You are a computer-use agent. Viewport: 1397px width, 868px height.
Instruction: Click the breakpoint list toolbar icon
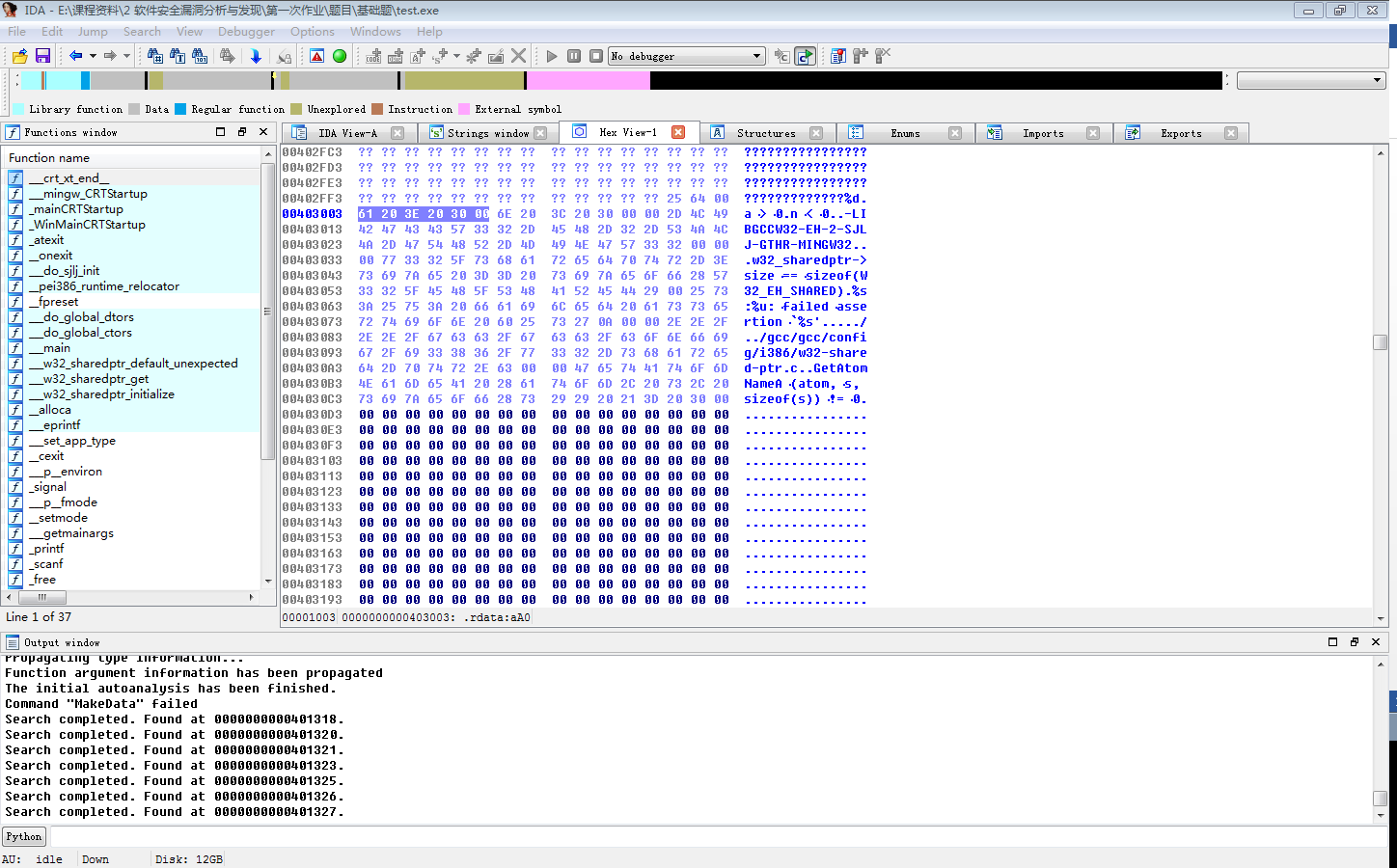pyautogui.click(x=837, y=56)
